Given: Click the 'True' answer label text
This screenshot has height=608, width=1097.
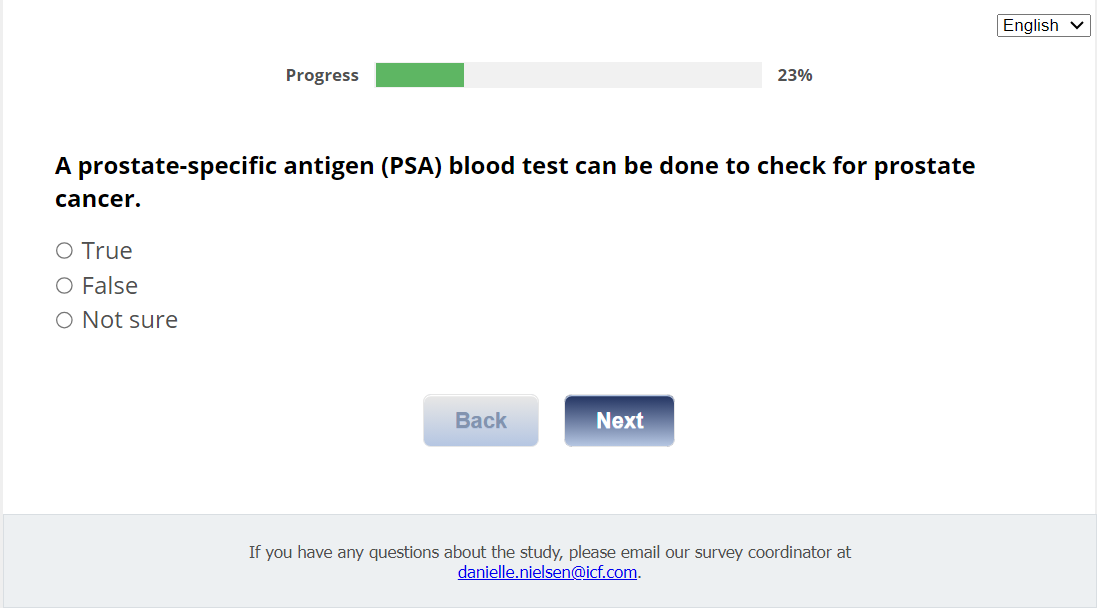Looking at the screenshot, I should (x=107, y=251).
